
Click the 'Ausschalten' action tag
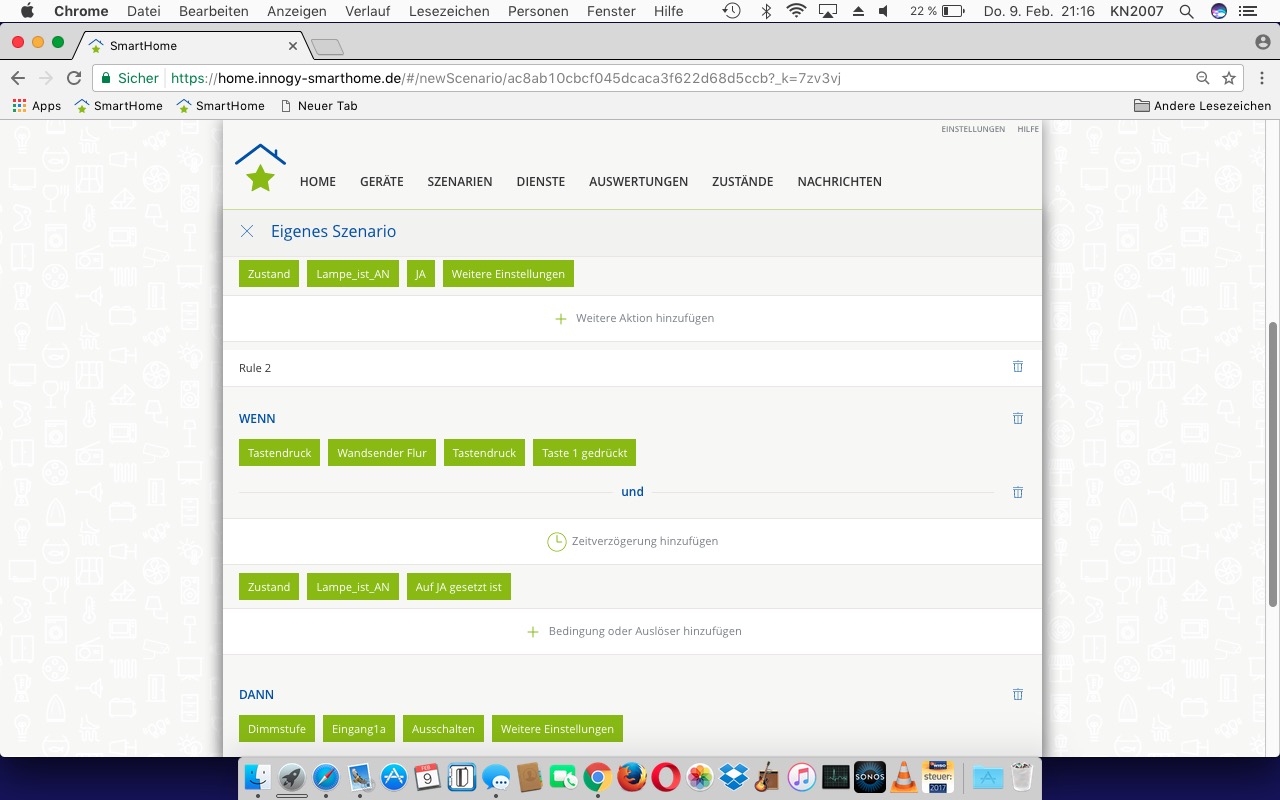click(x=443, y=729)
